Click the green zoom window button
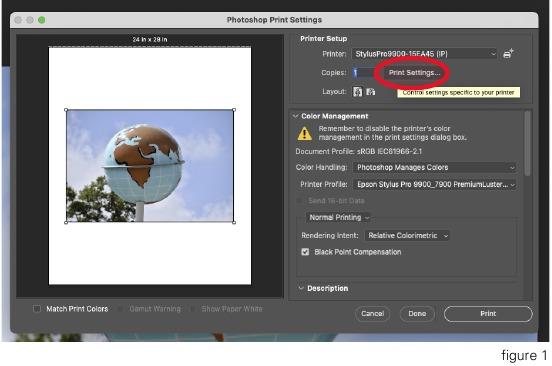Image resolution: width=552 pixels, height=366 pixels. click(42, 20)
